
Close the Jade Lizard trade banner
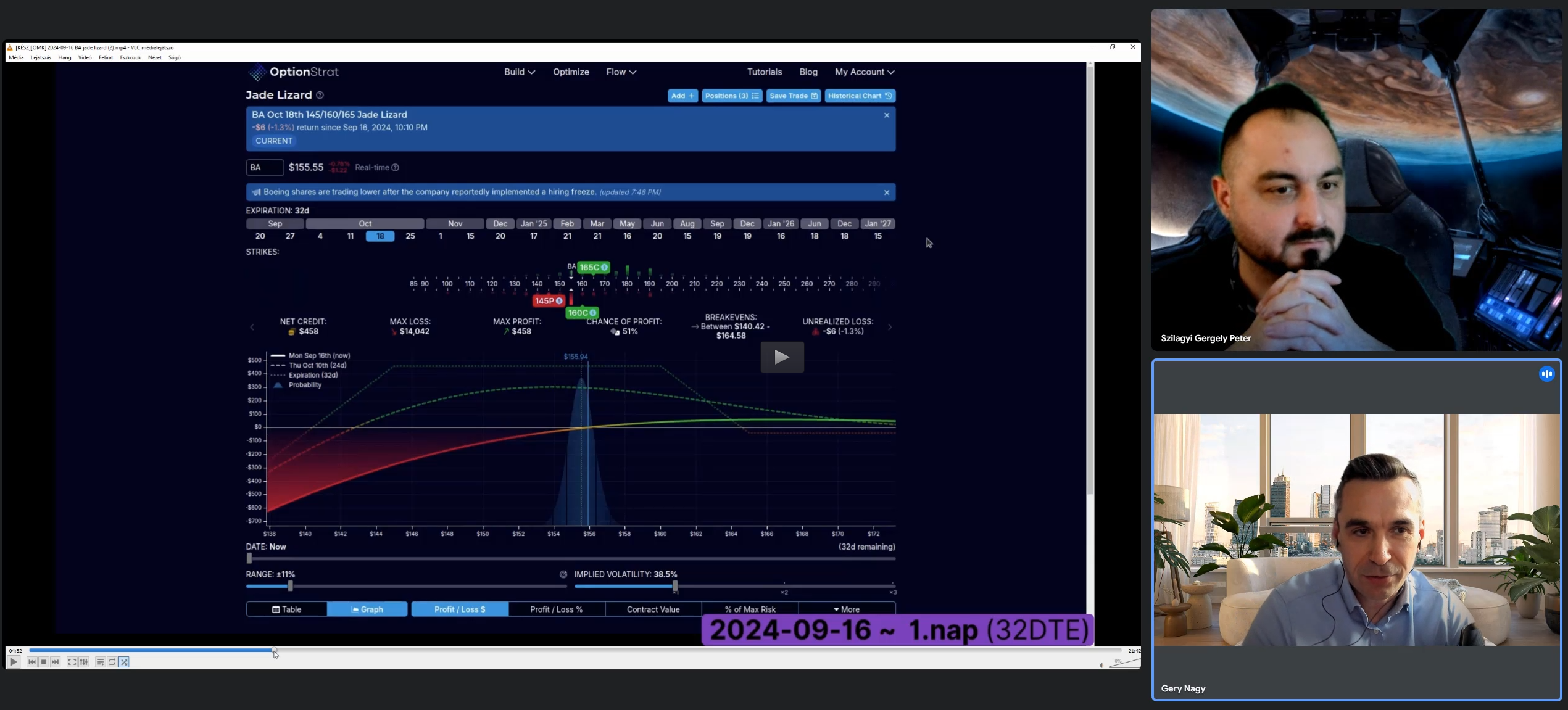point(886,115)
